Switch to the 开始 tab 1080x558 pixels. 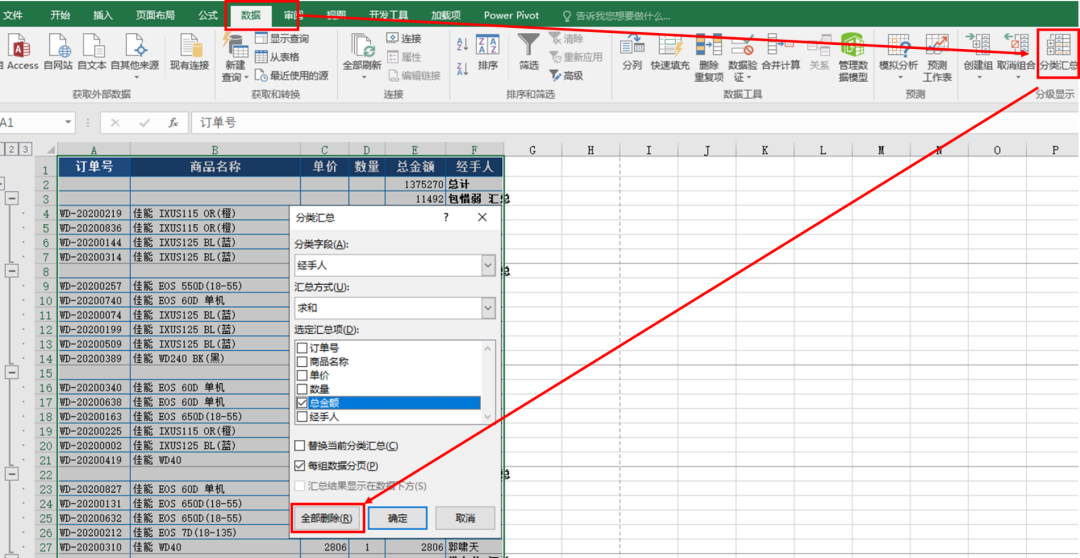click(60, 15)
